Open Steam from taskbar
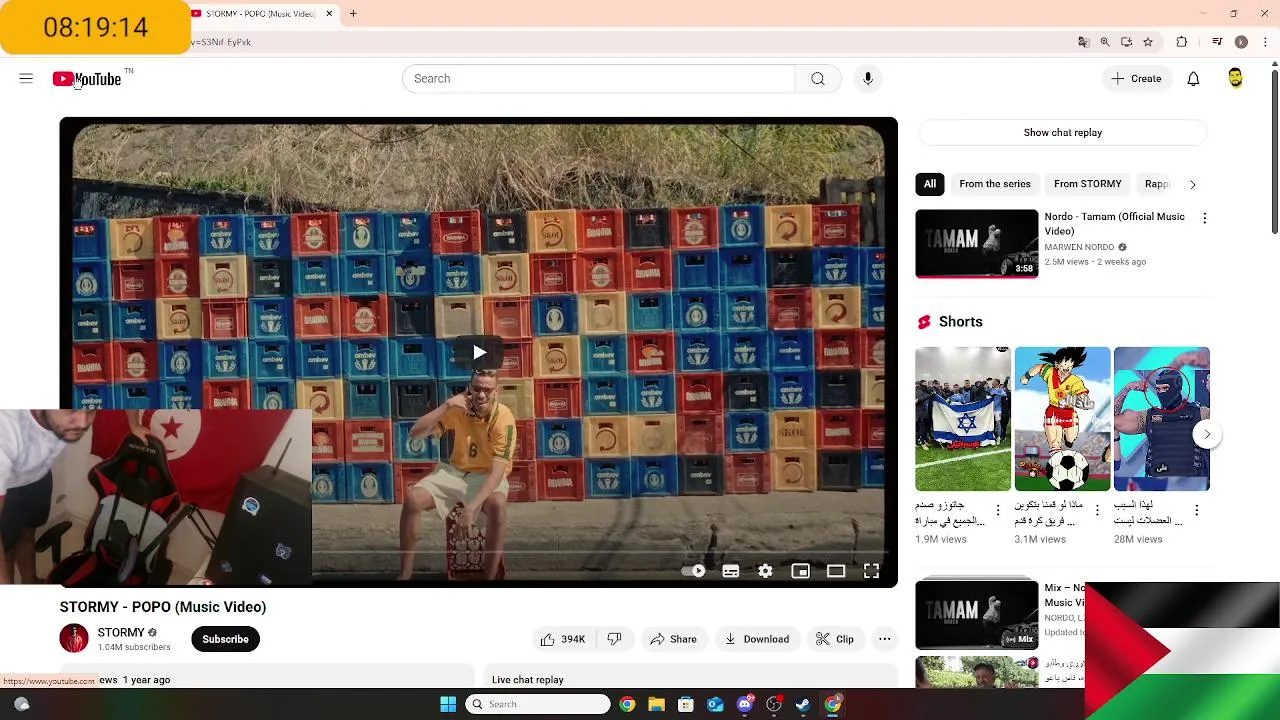Viewport: 1280px width, 720px height. coord(803,704)
